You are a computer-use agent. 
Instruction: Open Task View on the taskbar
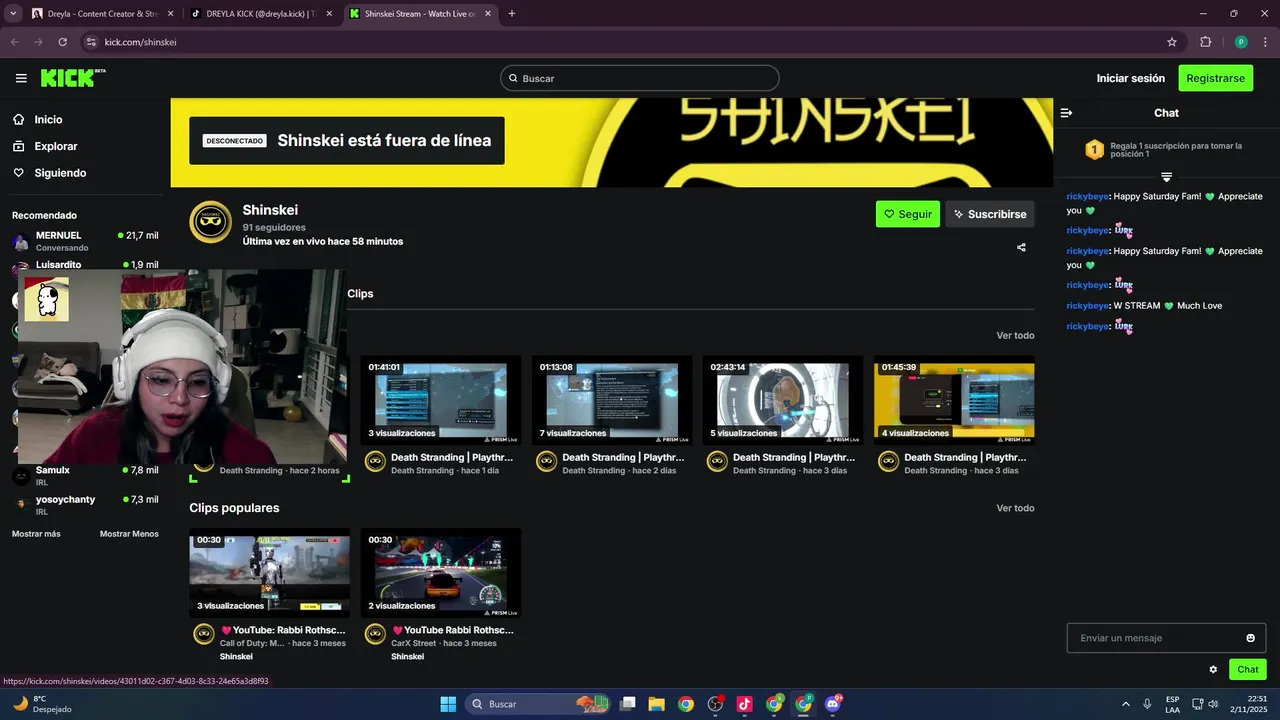point(627,704)
